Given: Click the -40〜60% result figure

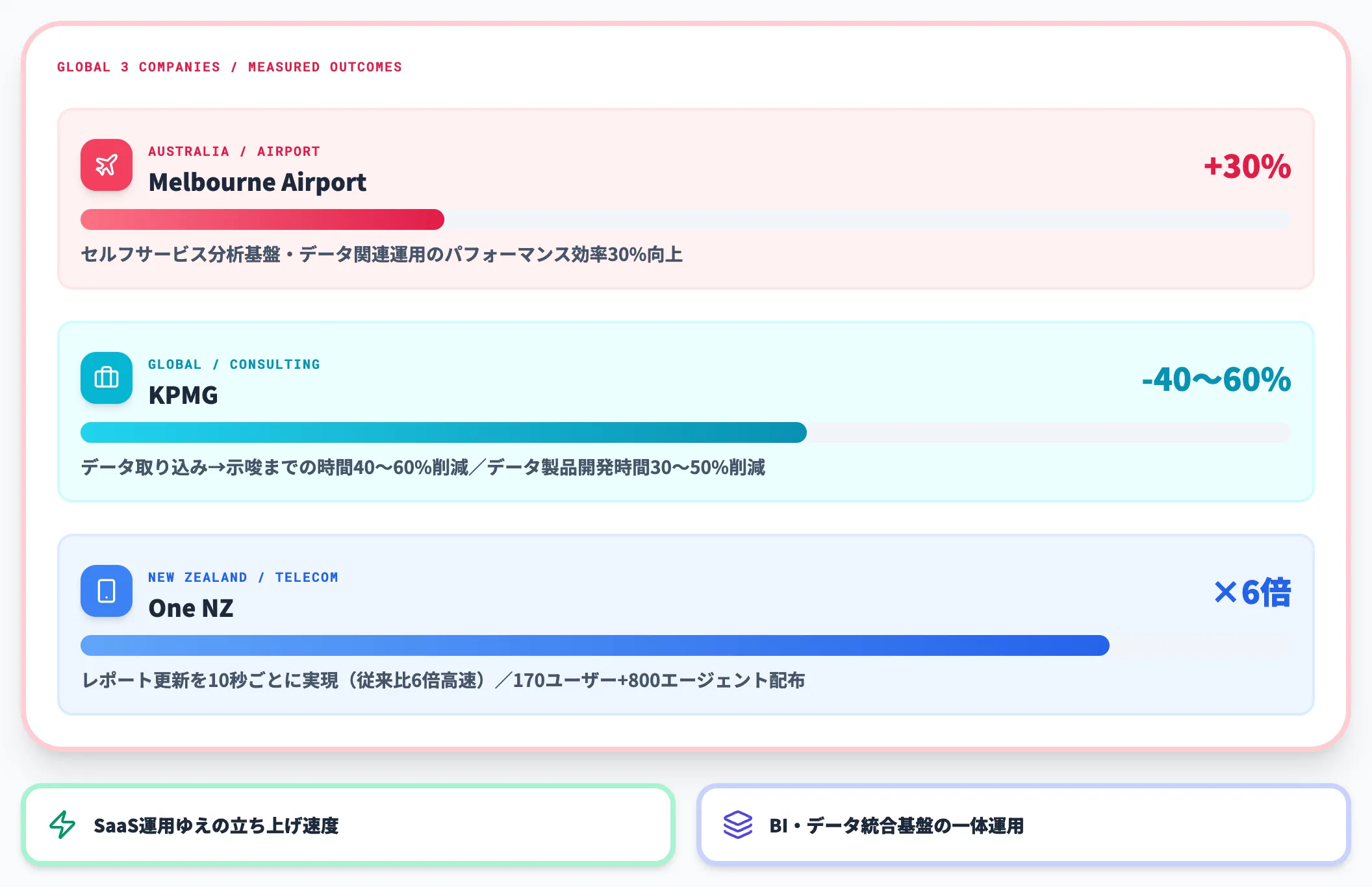Looking at the screenshot, I should pyautogui.click(x=1216, y=379).
